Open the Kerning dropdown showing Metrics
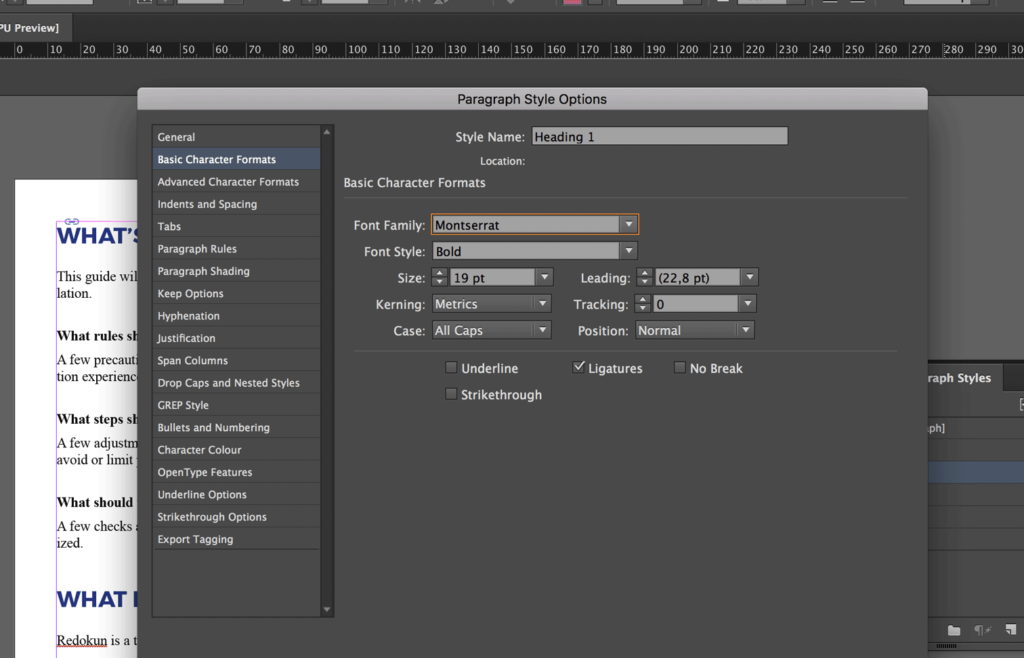This screenshot has height=658, width=1024. pyautogui.click(x=543, y=303)
